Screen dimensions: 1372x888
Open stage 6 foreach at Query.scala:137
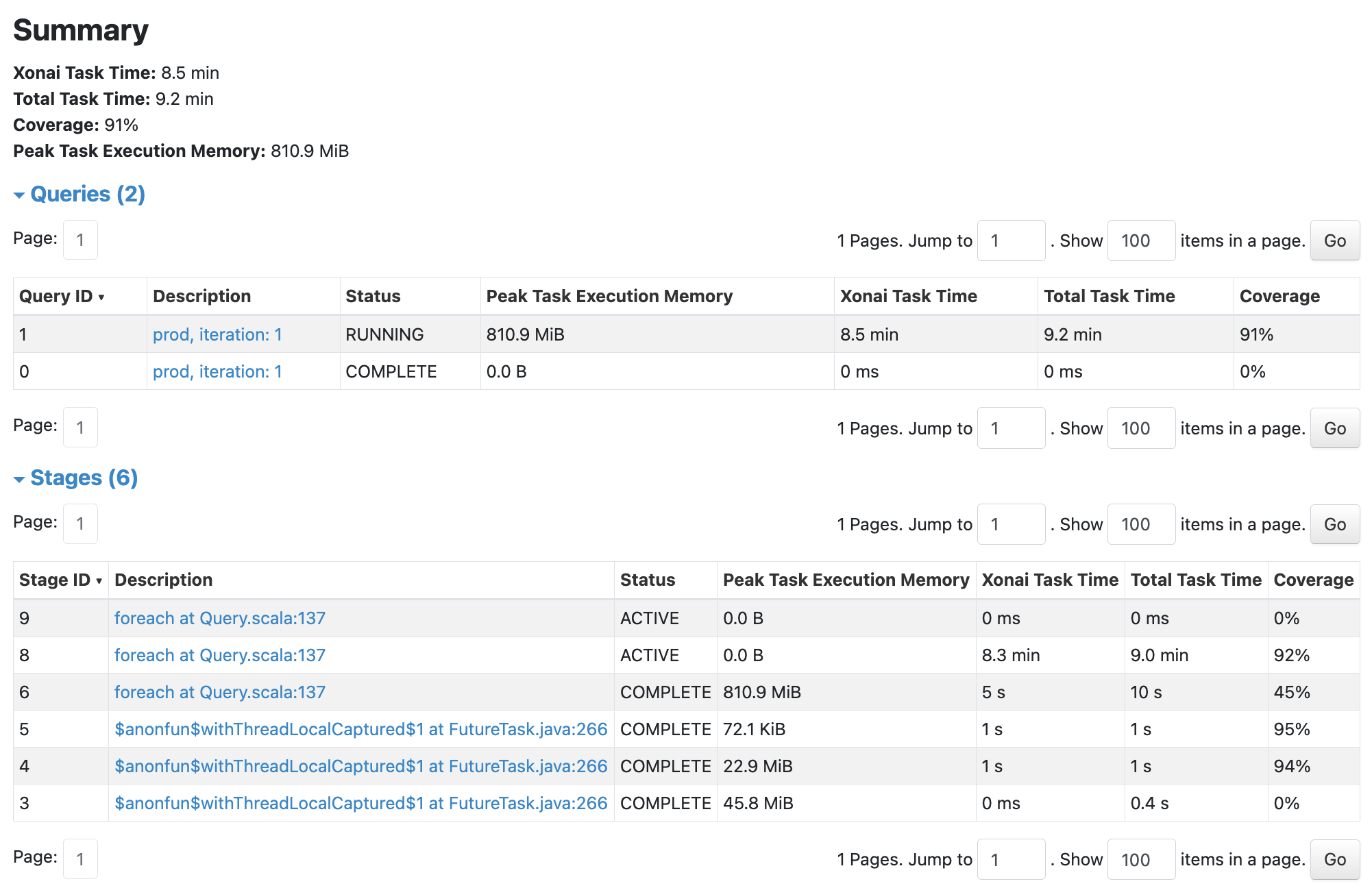click(219, 692)
